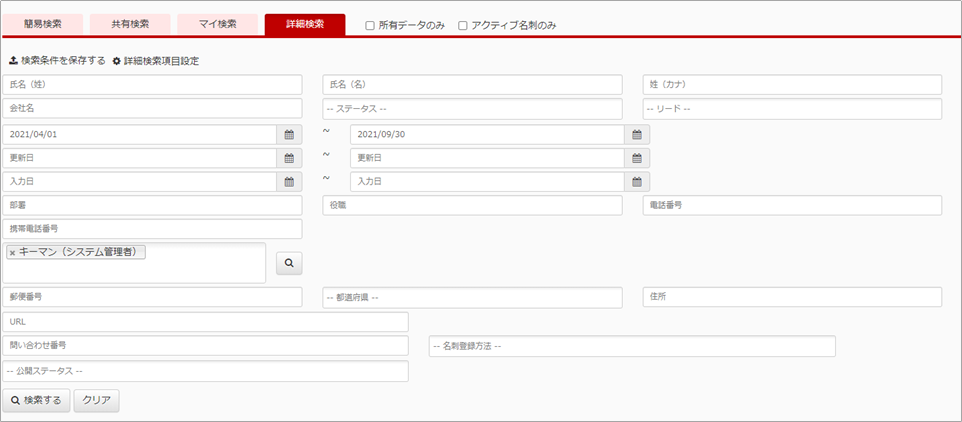Focus the 役職 input field
The image size is (962, 422).
472,205
